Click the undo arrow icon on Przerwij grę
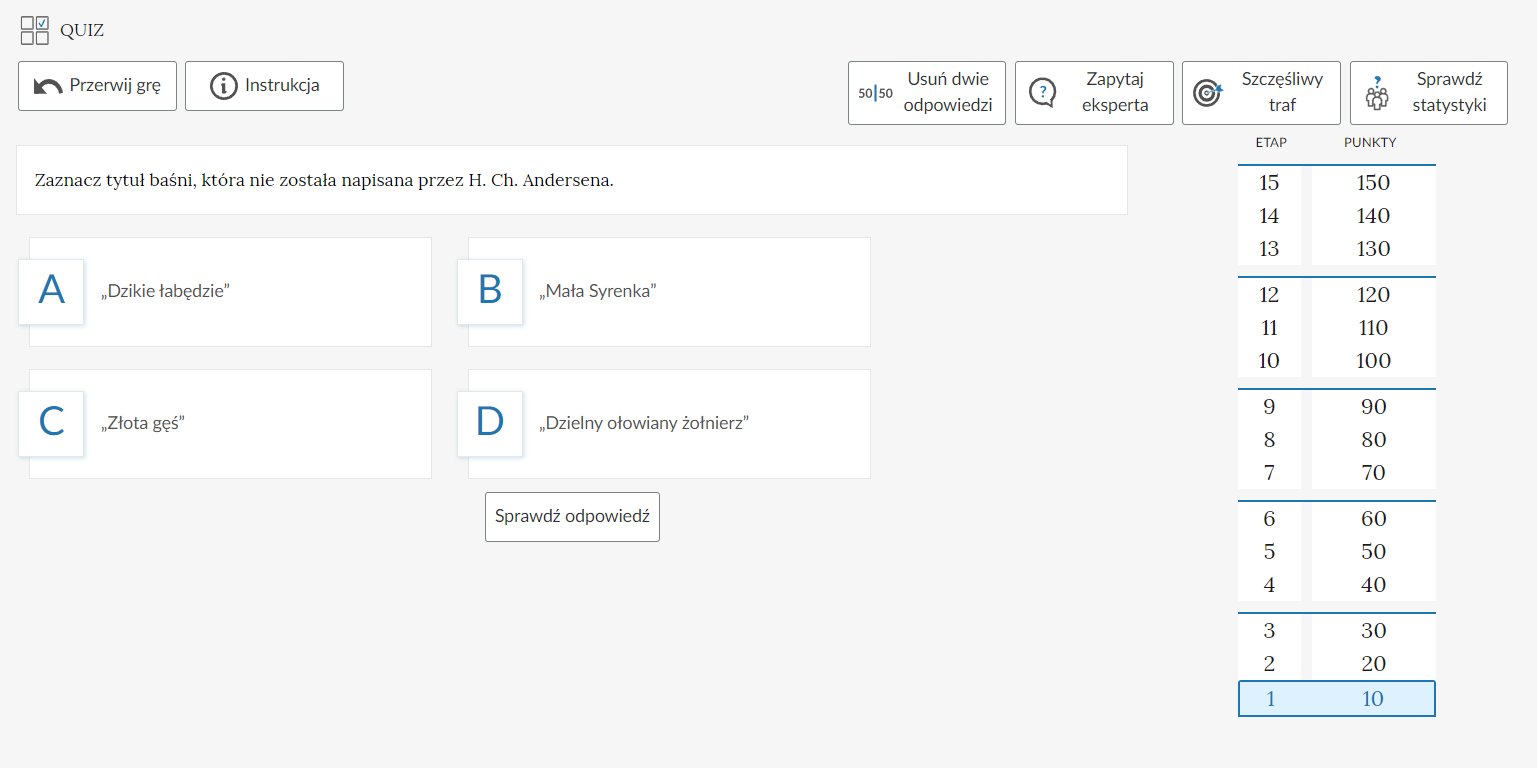1537x768 pixels. (x=48, y=87)
